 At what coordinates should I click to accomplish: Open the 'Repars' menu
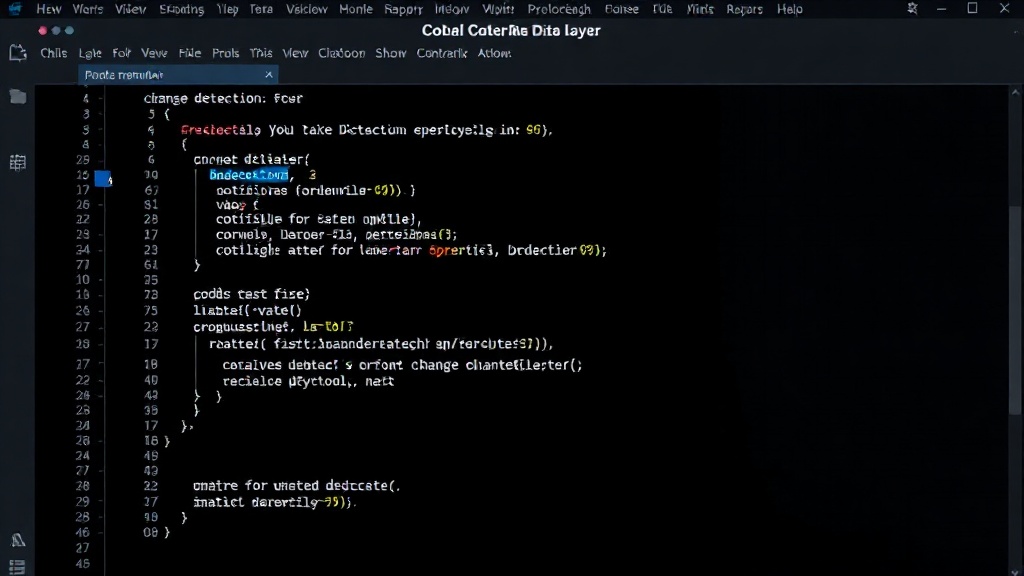pyautogui.click(x=744, y=9)
